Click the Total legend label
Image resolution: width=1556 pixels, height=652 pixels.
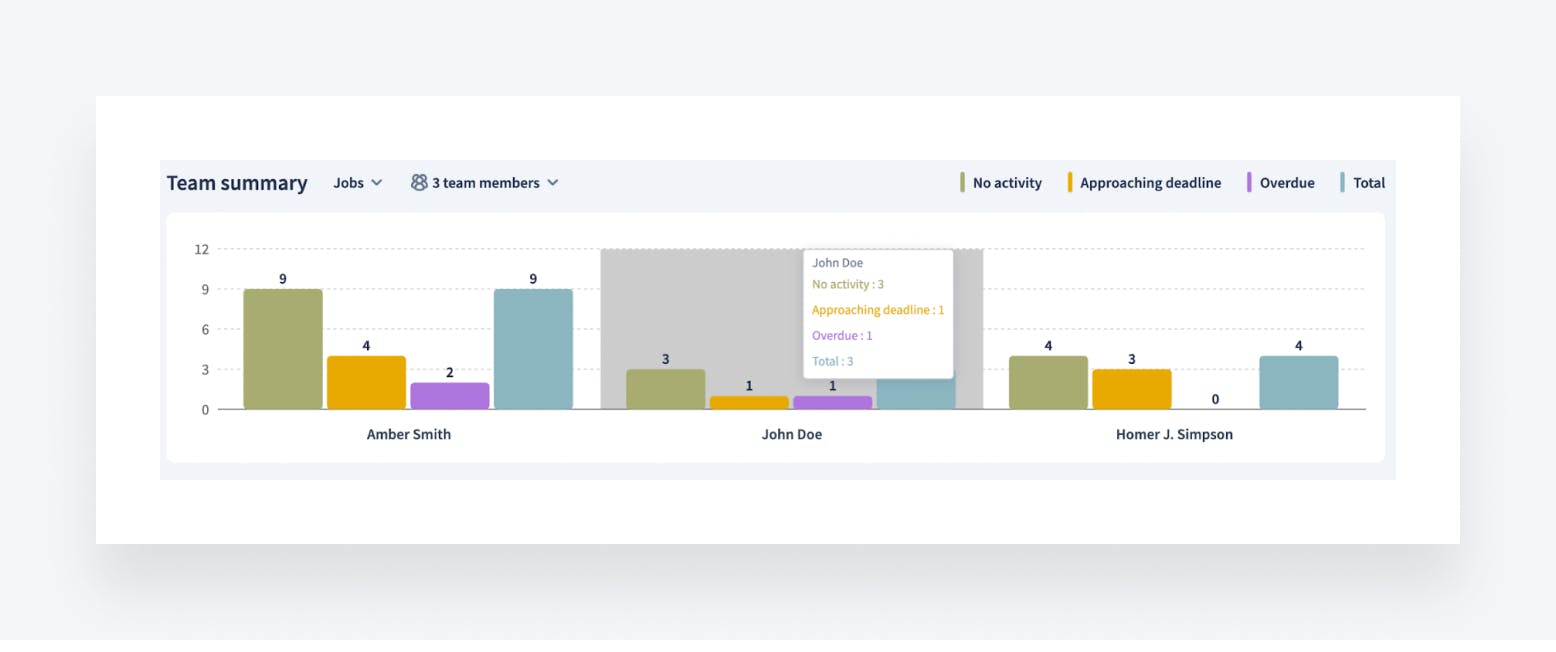1368,183
